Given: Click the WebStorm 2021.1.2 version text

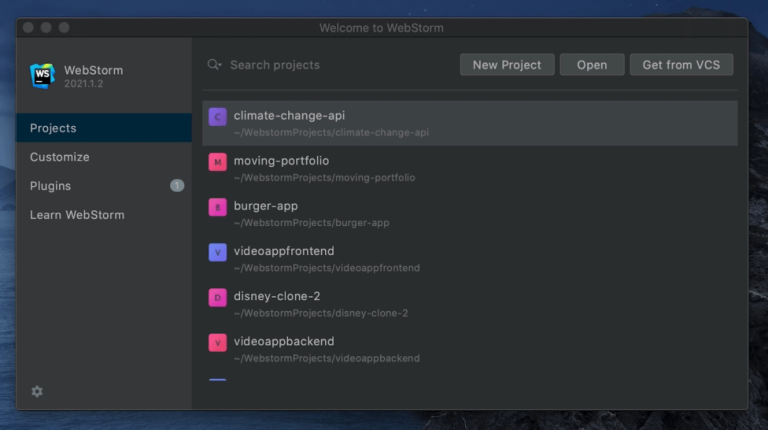Looking at the screenshot, I should (x=84, y=84).
